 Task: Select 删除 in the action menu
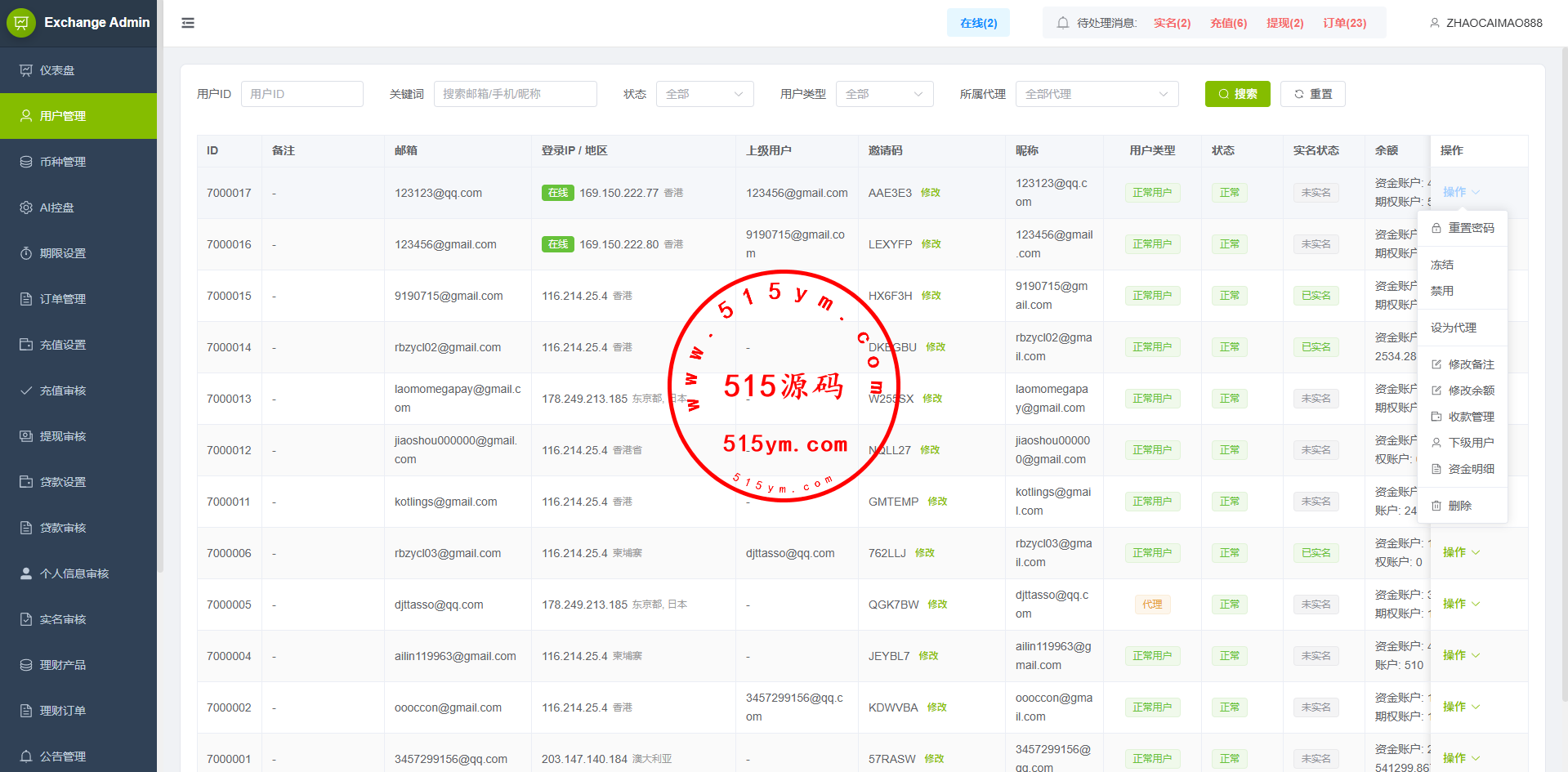pos(1459,506)
